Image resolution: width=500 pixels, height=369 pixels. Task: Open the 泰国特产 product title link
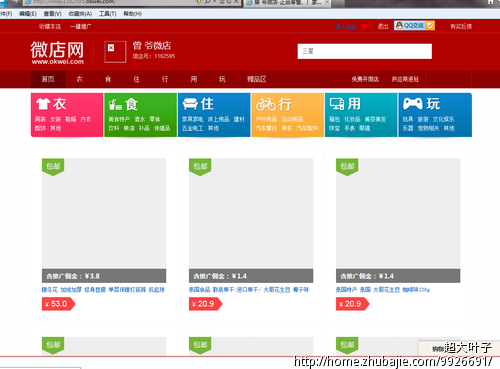(383, 290)
